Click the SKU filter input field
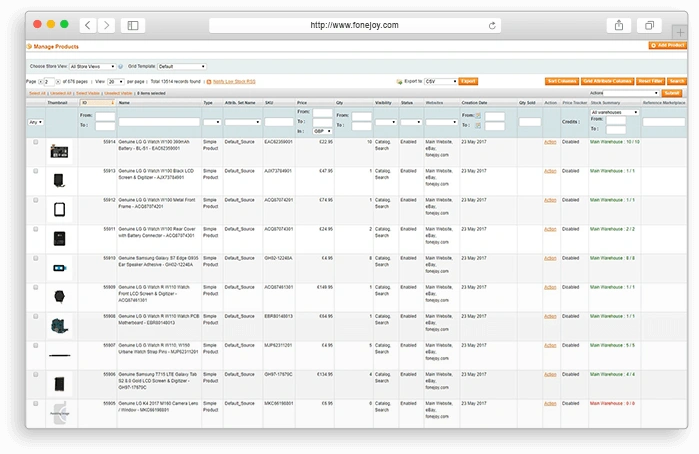This screenshot has width=699, height=454. 279,122
